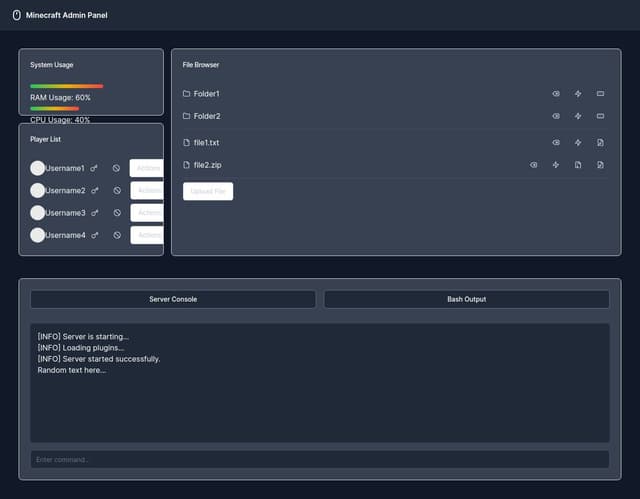Click Username3's avatar circle
This screenshot has height=499, width=640.
(38, 213)
